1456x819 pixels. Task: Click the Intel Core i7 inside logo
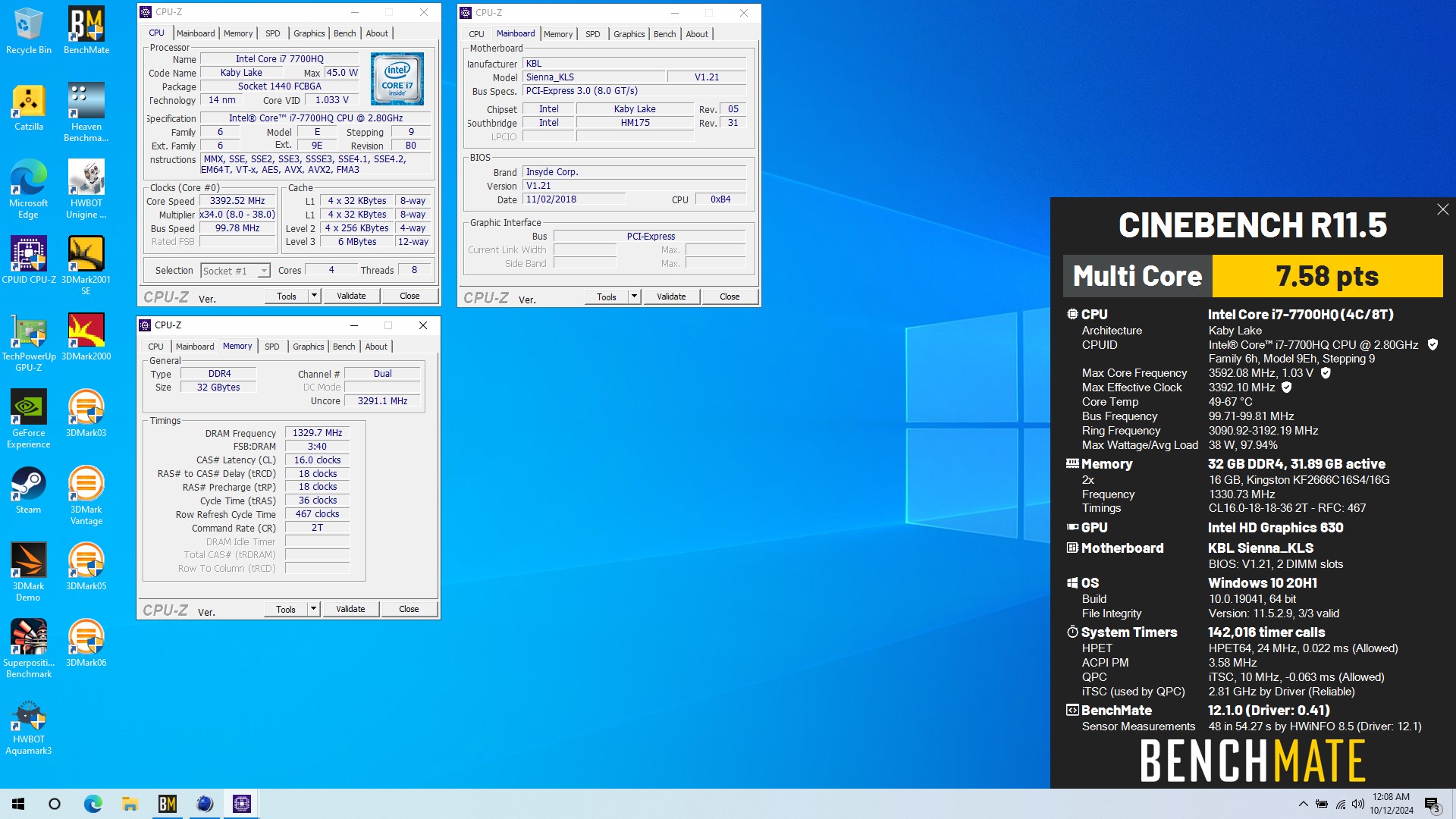pos(397,79)
